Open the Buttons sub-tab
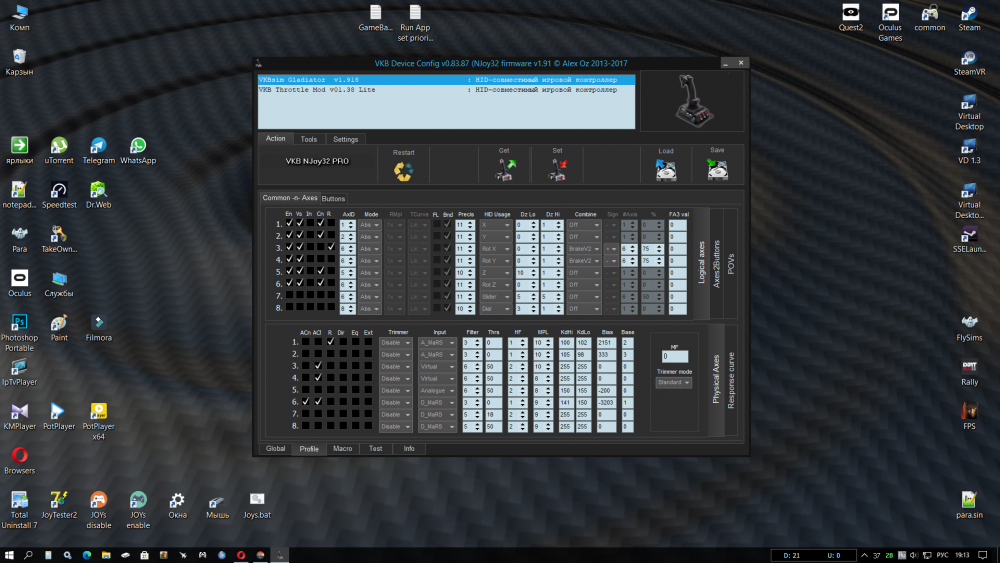The image size is (1000, 563). [333, 198]
